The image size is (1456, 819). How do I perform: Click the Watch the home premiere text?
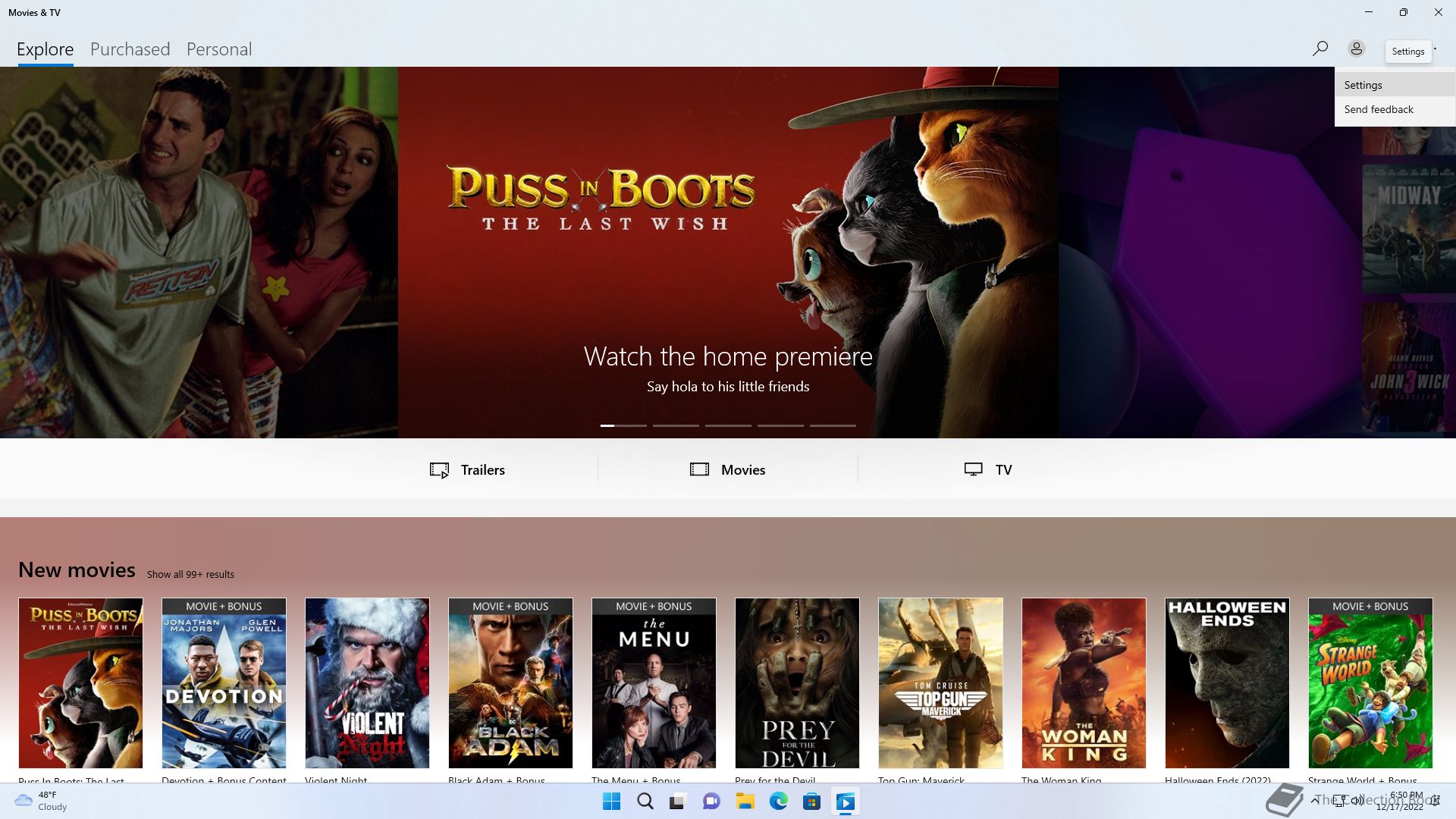point(728,356)
